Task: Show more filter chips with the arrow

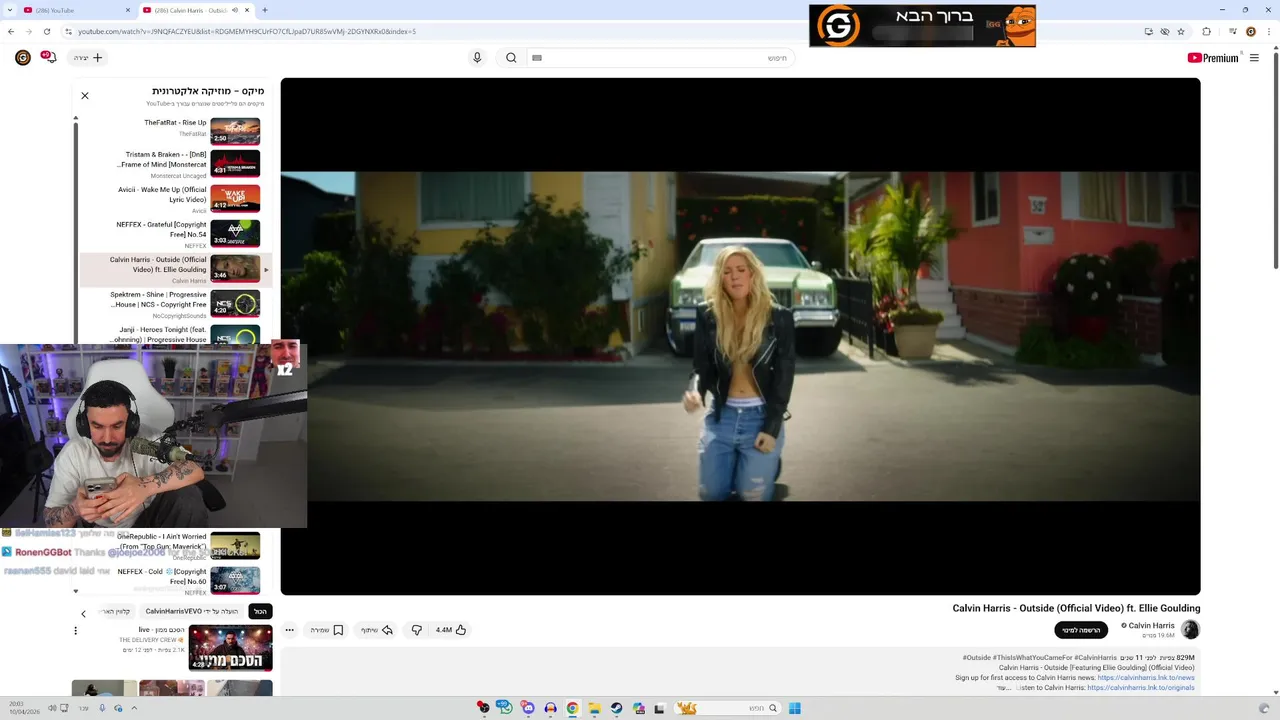Action: [83, 613]
